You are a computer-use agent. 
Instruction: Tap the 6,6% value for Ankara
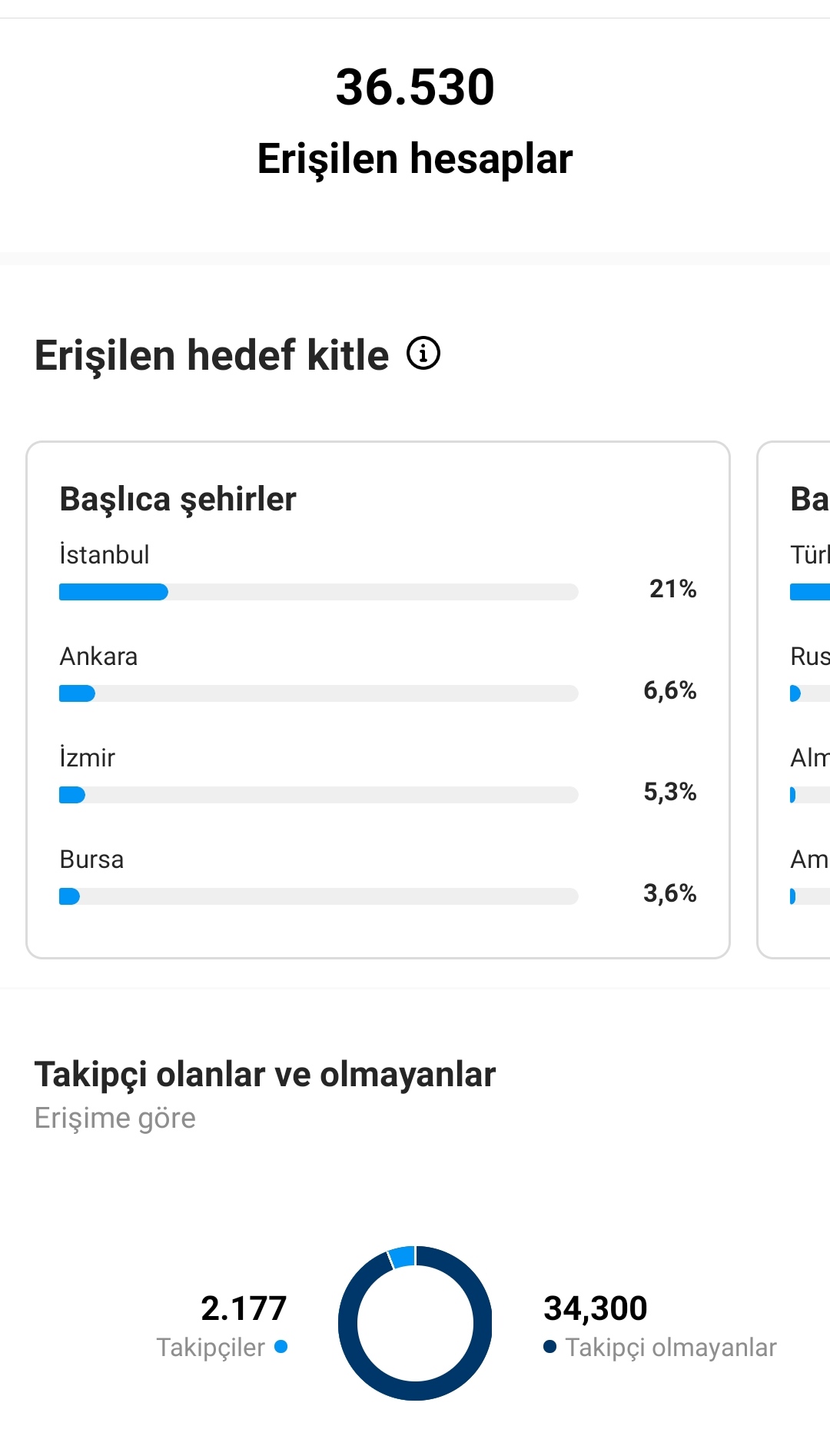click(x=669, y=690)
